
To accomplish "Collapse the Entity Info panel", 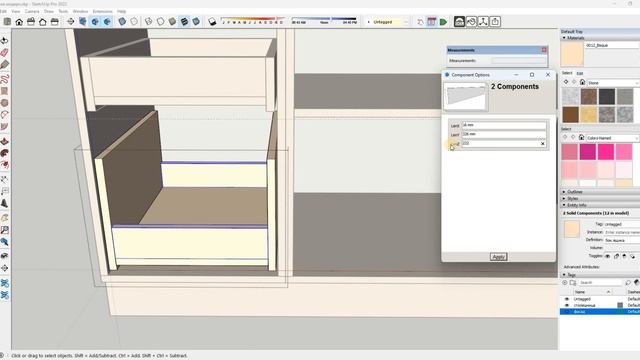I will 564,205.
